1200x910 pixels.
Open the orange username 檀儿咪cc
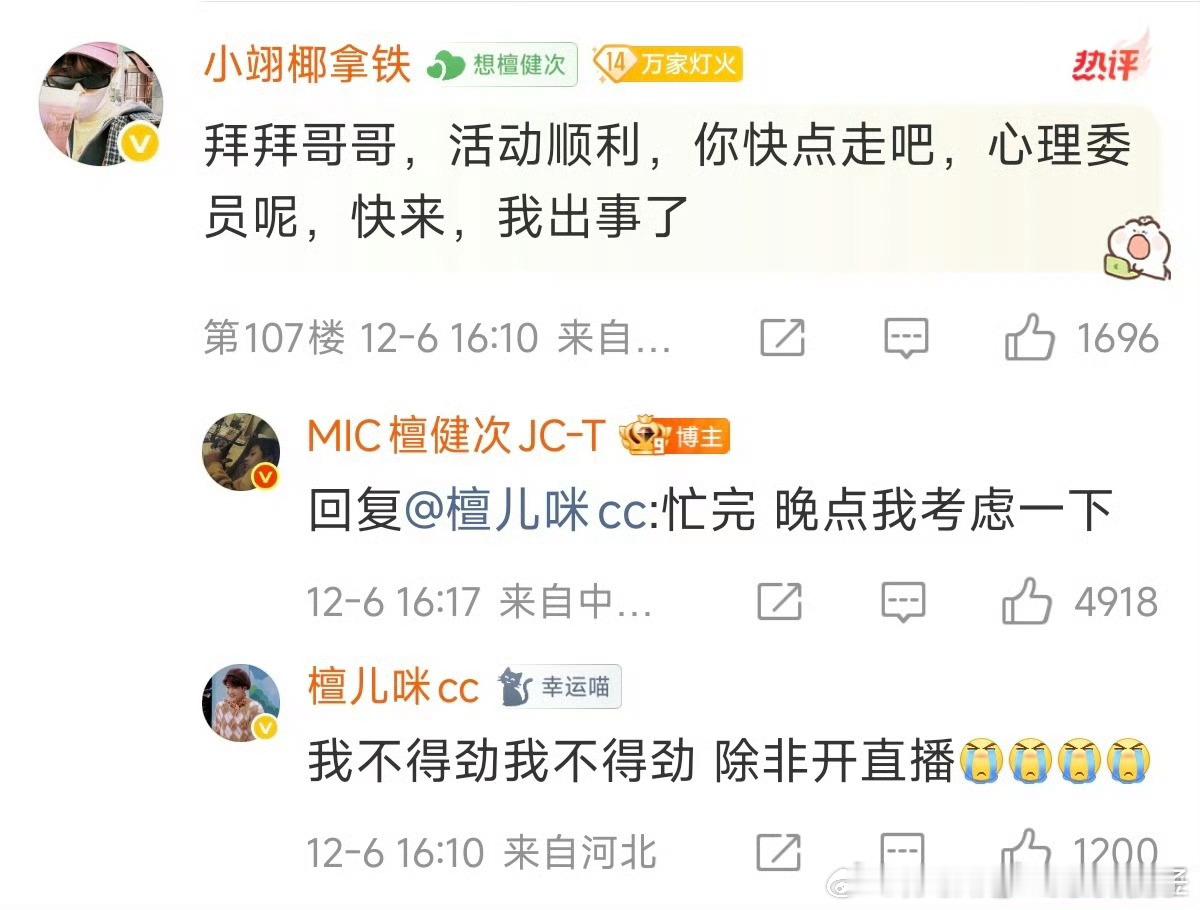click(x=394, y=687)
